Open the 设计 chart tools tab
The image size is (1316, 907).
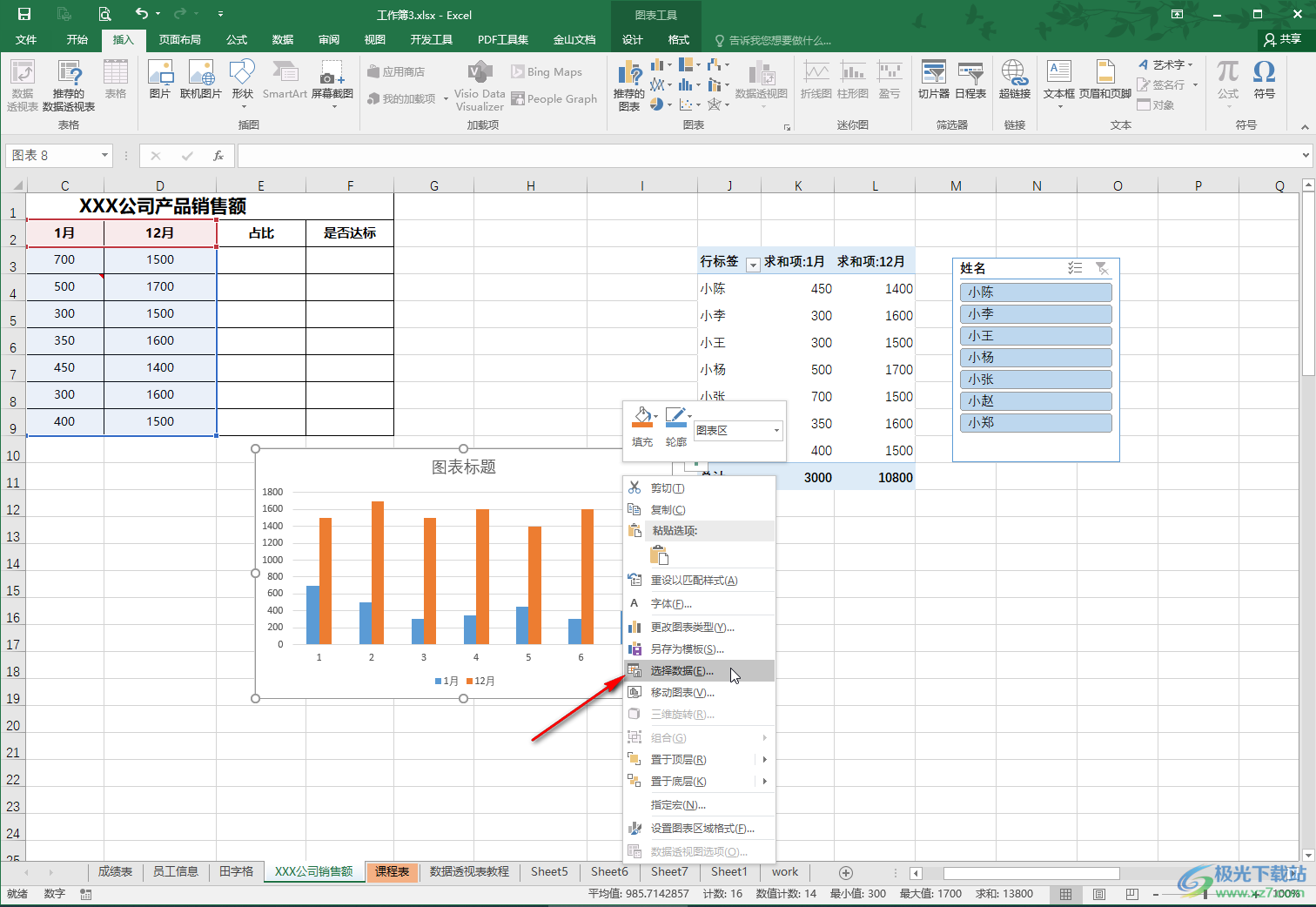[633, 40]
